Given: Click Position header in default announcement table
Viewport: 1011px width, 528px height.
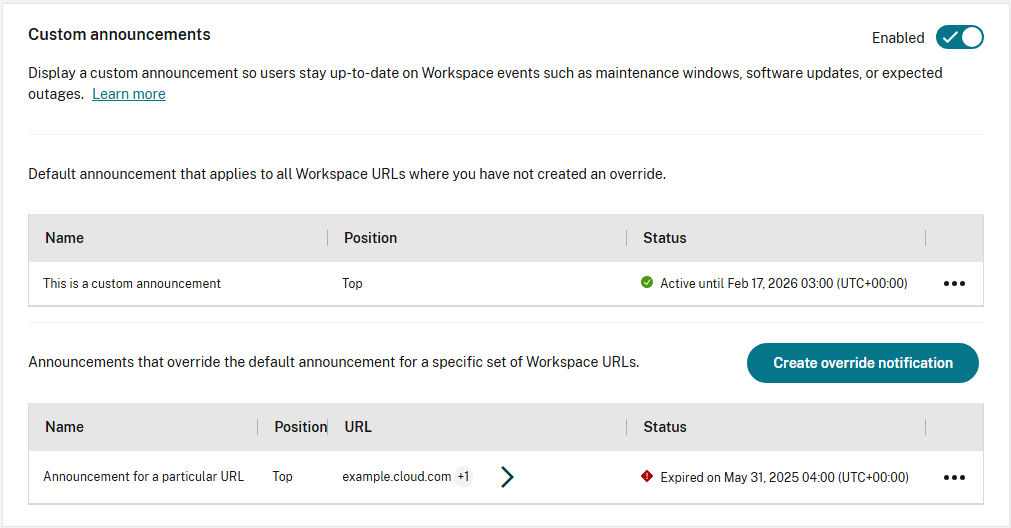Looking at the screenshot, I should (x=371, y=238).
